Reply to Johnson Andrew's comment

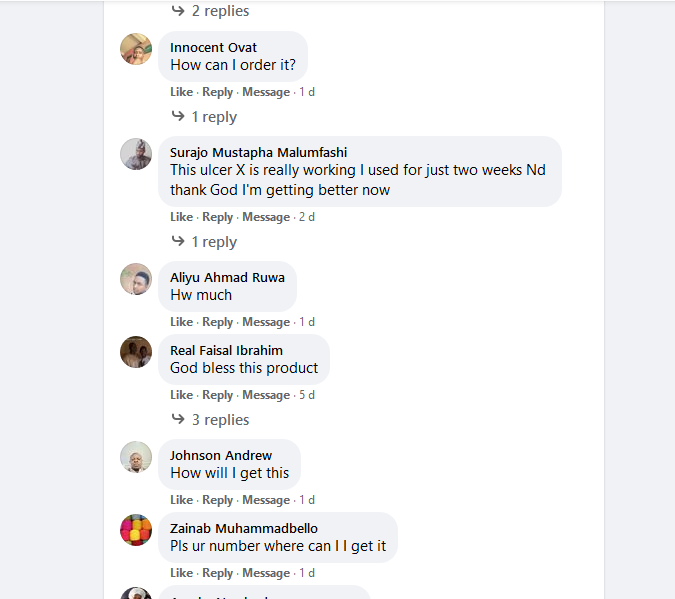[217, 500]
